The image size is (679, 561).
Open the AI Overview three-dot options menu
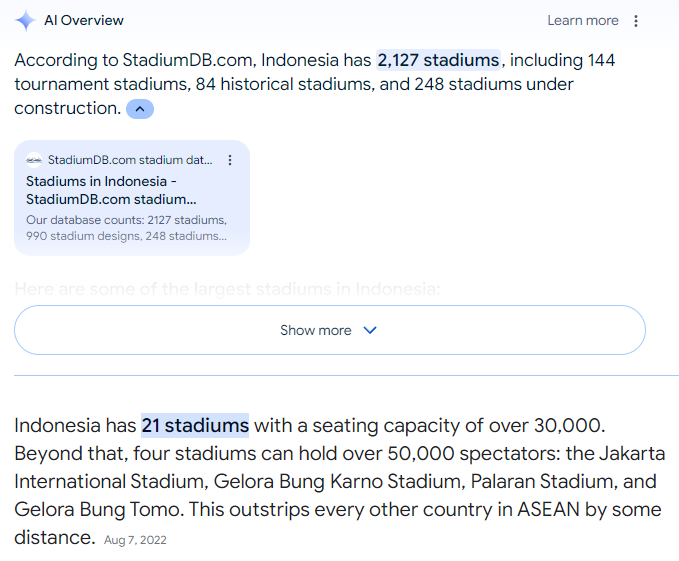(x=636, y=21)
